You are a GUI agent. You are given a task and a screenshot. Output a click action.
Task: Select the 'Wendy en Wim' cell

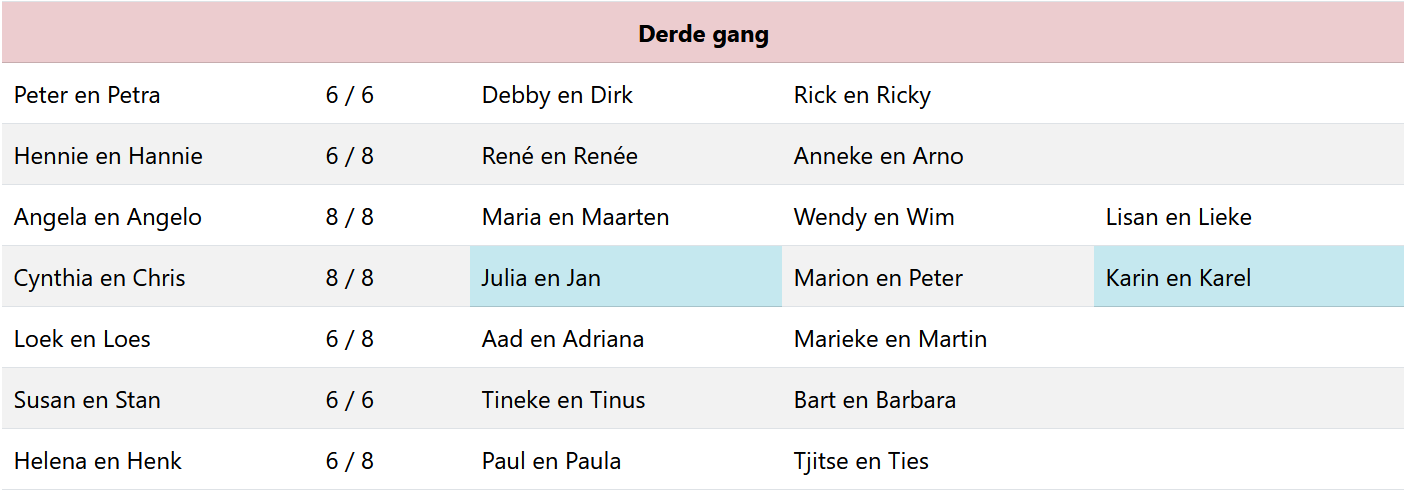874,217
